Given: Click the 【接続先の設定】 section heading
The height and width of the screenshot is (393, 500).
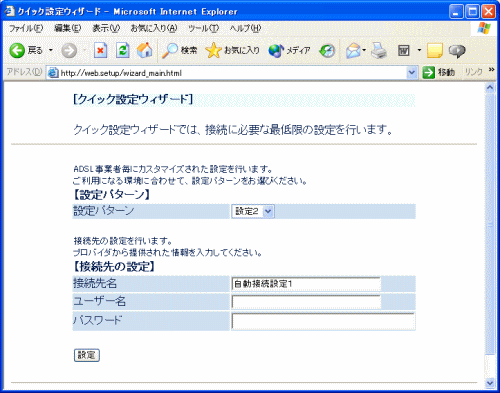Looking at the screenshot, I should point(114,266).
